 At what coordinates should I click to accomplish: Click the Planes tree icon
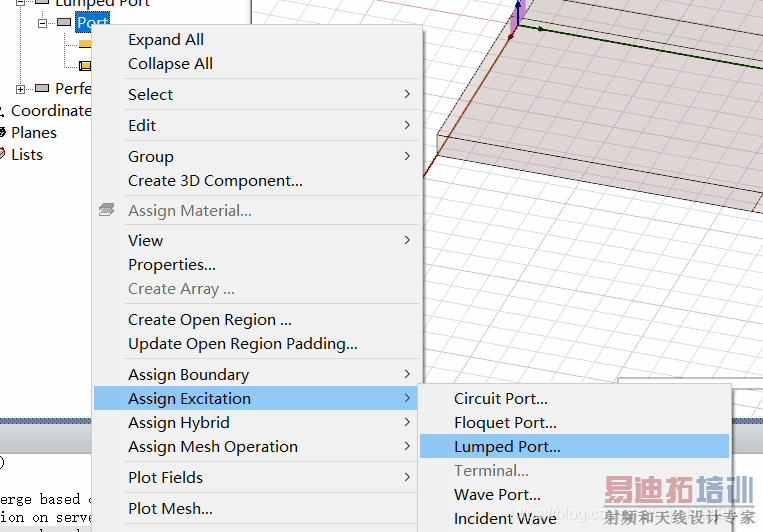click(x=3, y=133)
